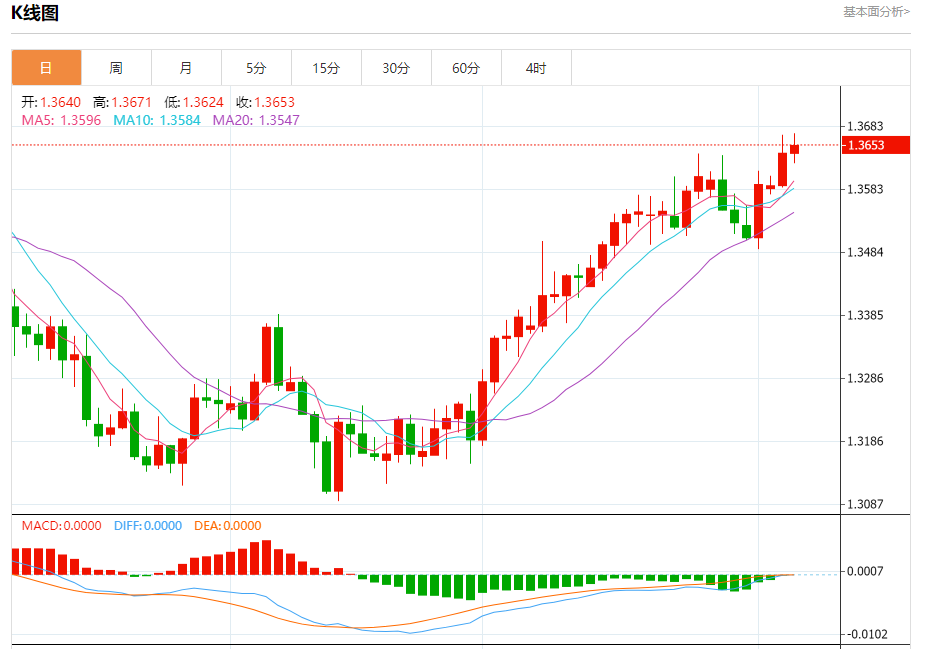
Task: Select the 日 daily chart tab
Action: (x=46, y=68)
